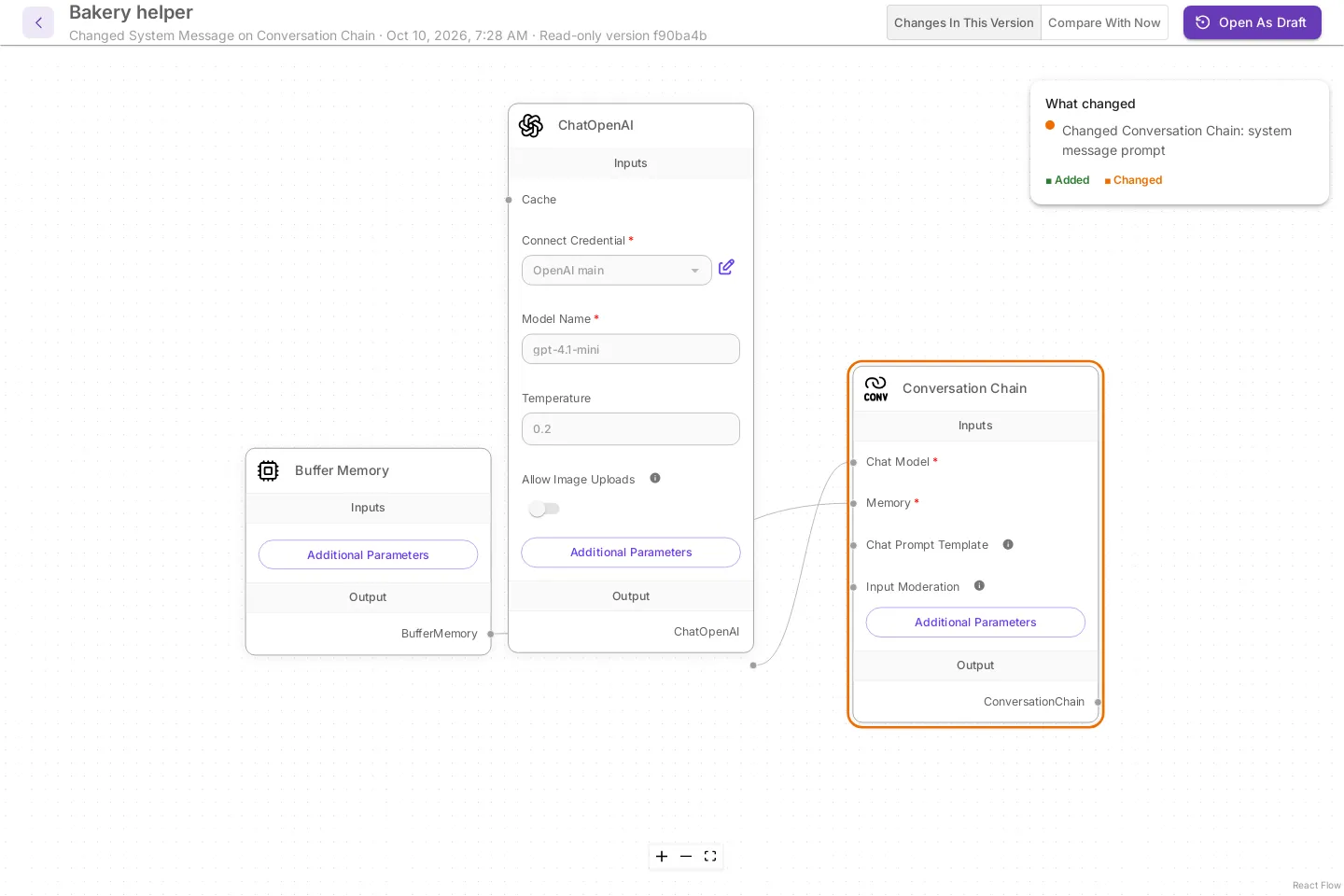Edit the OpenAI main credential
Viewport: 1344px width, 896px height.
tap(726, 268)
